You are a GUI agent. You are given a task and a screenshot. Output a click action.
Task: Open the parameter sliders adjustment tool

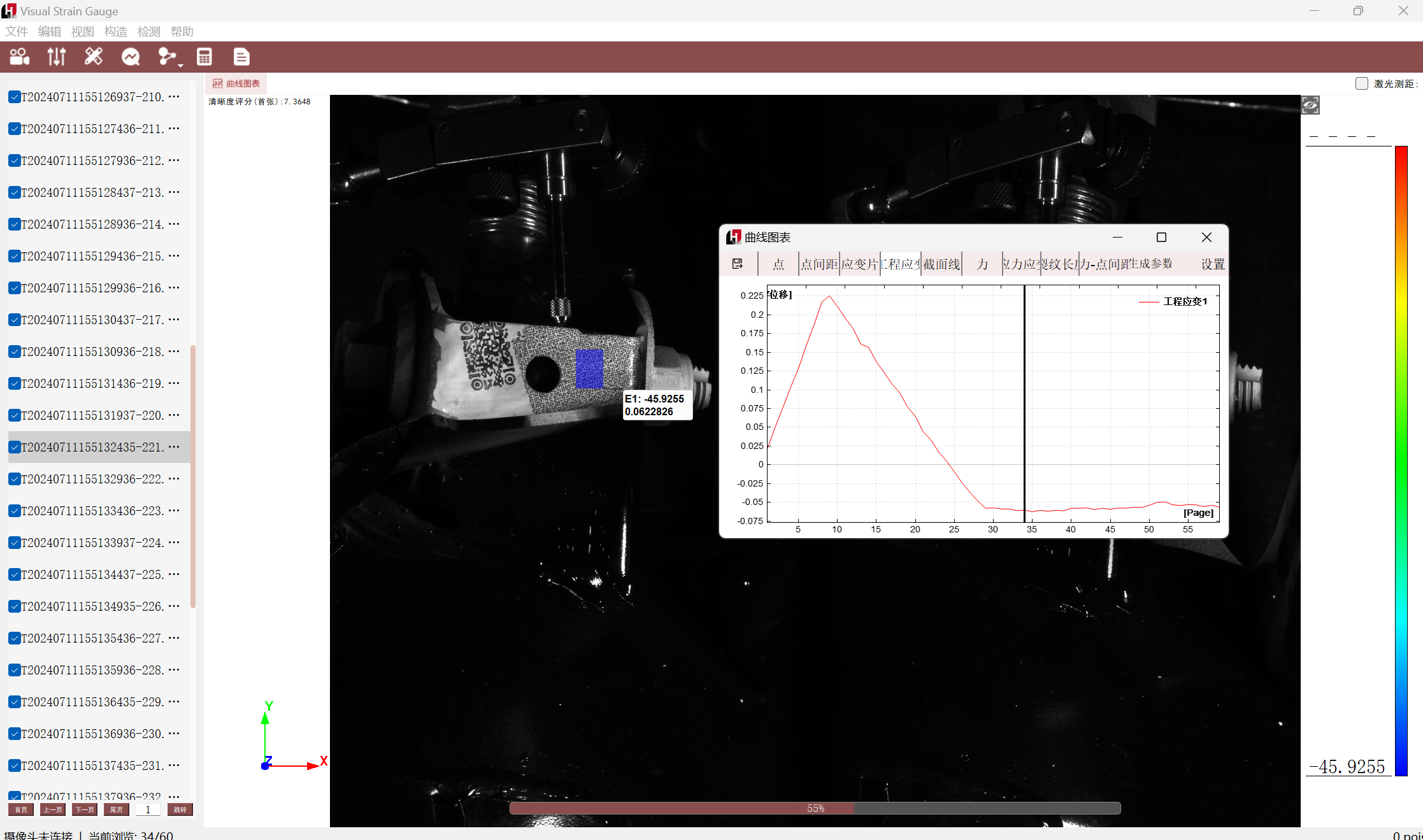click(57, 57)
